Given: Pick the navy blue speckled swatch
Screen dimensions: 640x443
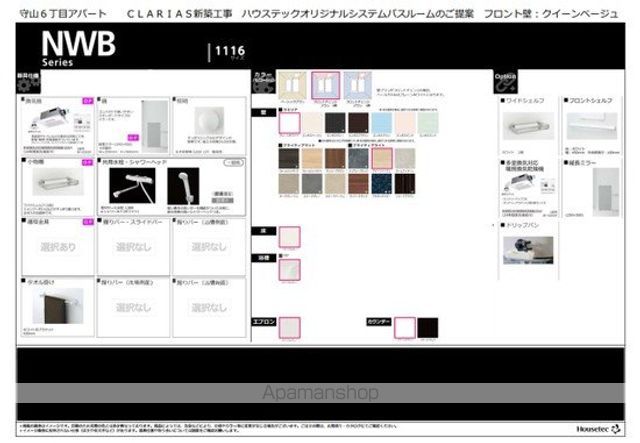Looking at the screenshot, I should pos(382,184).
